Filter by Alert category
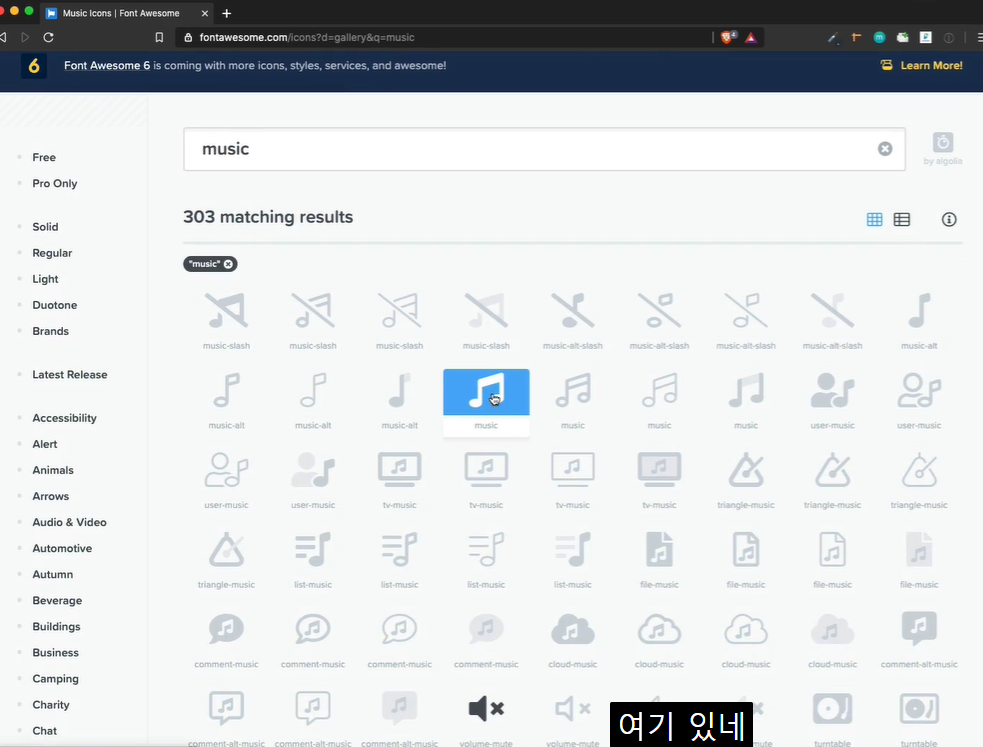Viewport: 983px width, 747px height. (45, 444)
